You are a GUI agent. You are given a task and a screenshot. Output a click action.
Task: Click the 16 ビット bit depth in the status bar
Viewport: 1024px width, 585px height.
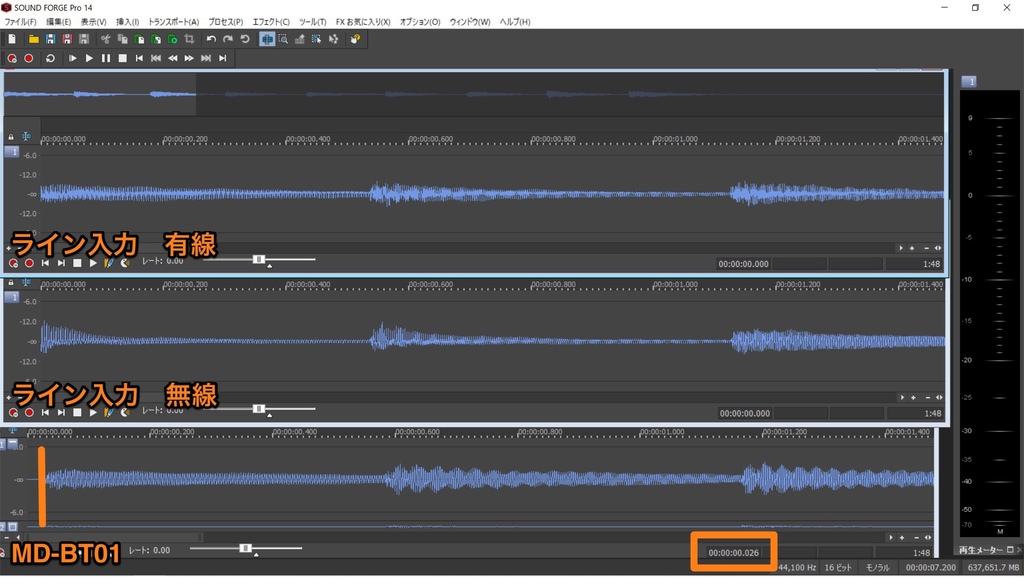coord(838,568)
